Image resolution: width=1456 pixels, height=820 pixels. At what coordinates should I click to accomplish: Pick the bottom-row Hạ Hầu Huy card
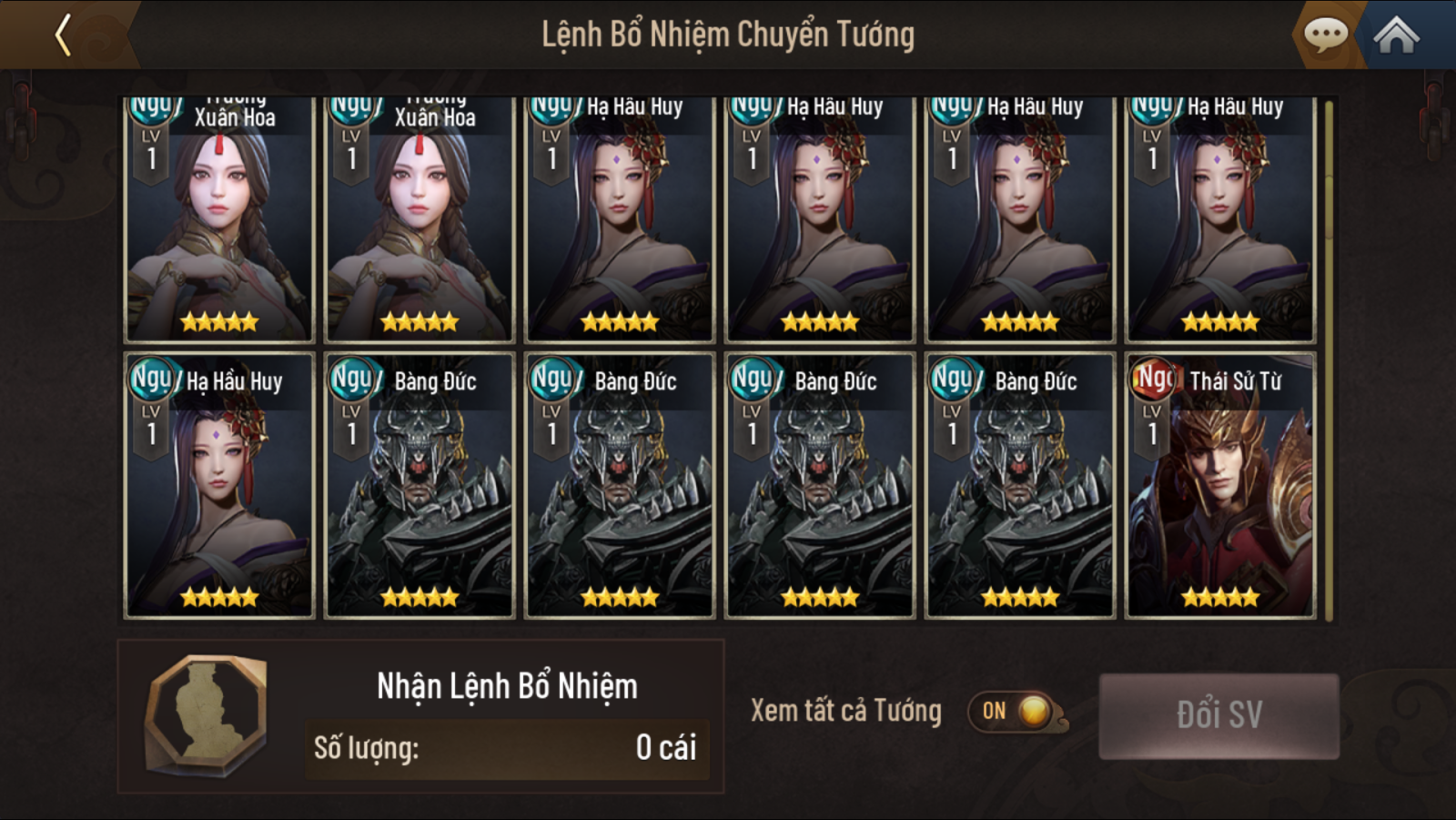coord(219,486)
